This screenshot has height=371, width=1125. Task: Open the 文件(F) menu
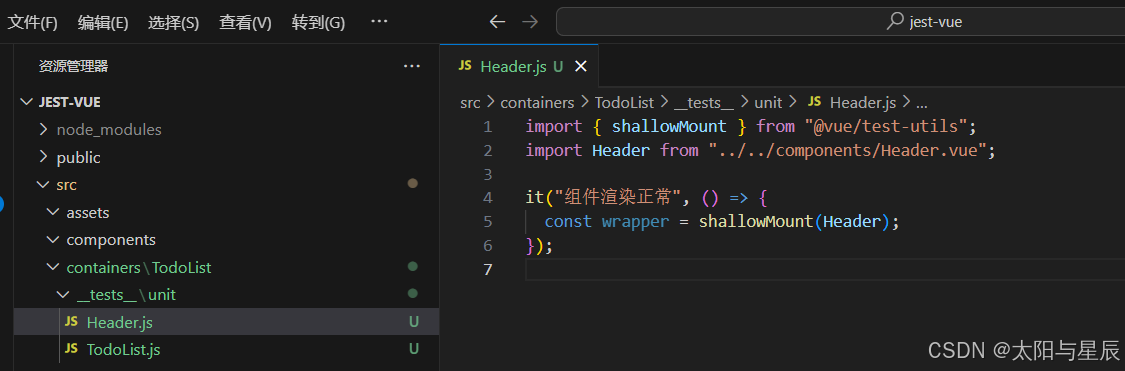click(x=32, y=22)
